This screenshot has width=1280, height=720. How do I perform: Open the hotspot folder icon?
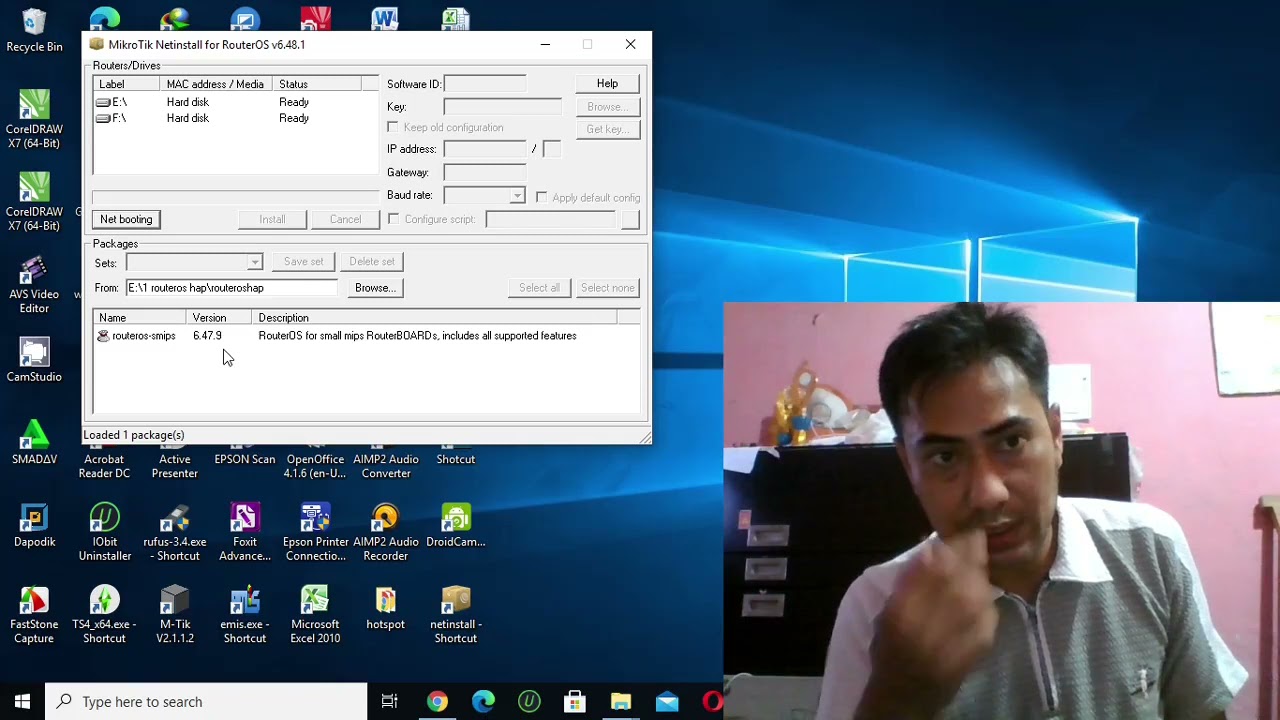(x=386, y=608)
